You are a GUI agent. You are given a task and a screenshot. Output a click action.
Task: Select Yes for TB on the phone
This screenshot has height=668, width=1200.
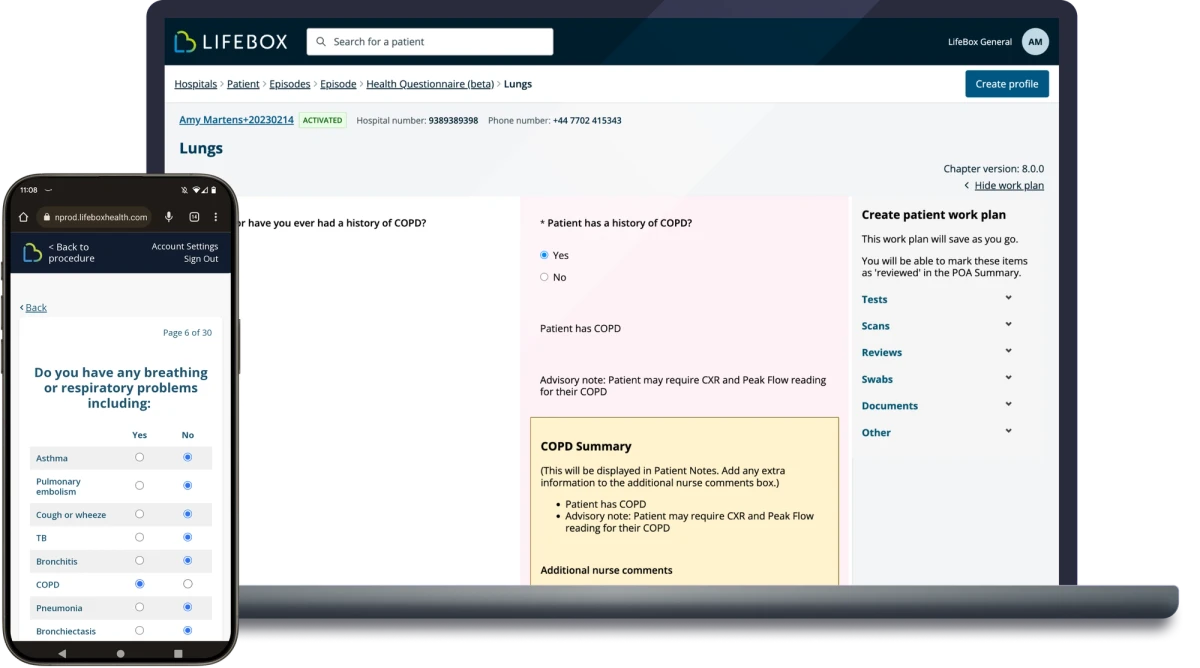pos(139,537)
